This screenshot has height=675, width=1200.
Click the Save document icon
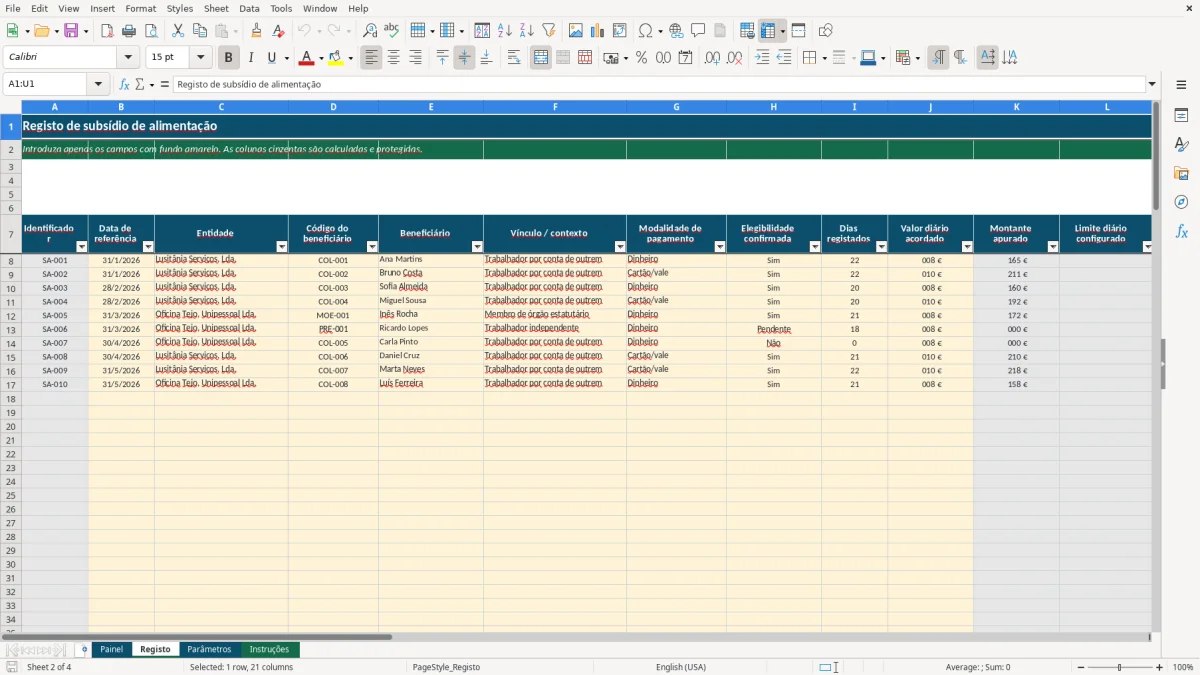tap(71, 31)
